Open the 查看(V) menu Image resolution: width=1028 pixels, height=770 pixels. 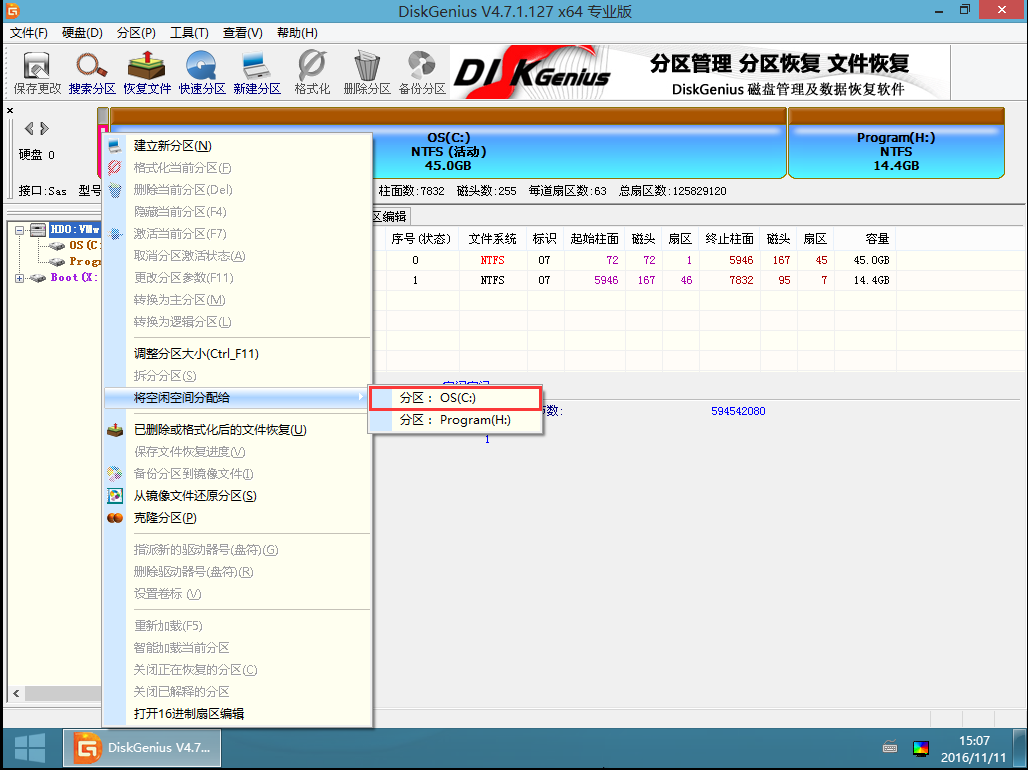tap(243, 33)
